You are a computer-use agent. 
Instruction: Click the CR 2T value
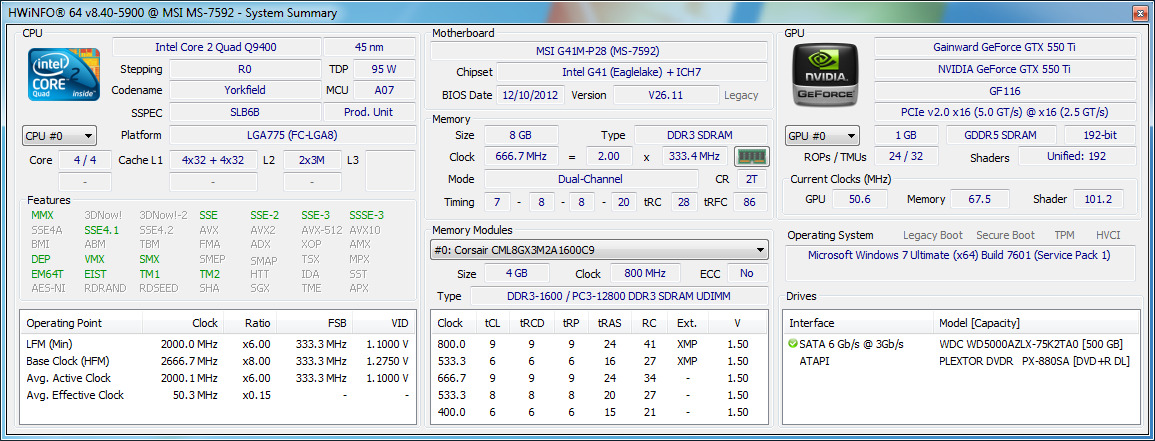(x=751, y=179)
